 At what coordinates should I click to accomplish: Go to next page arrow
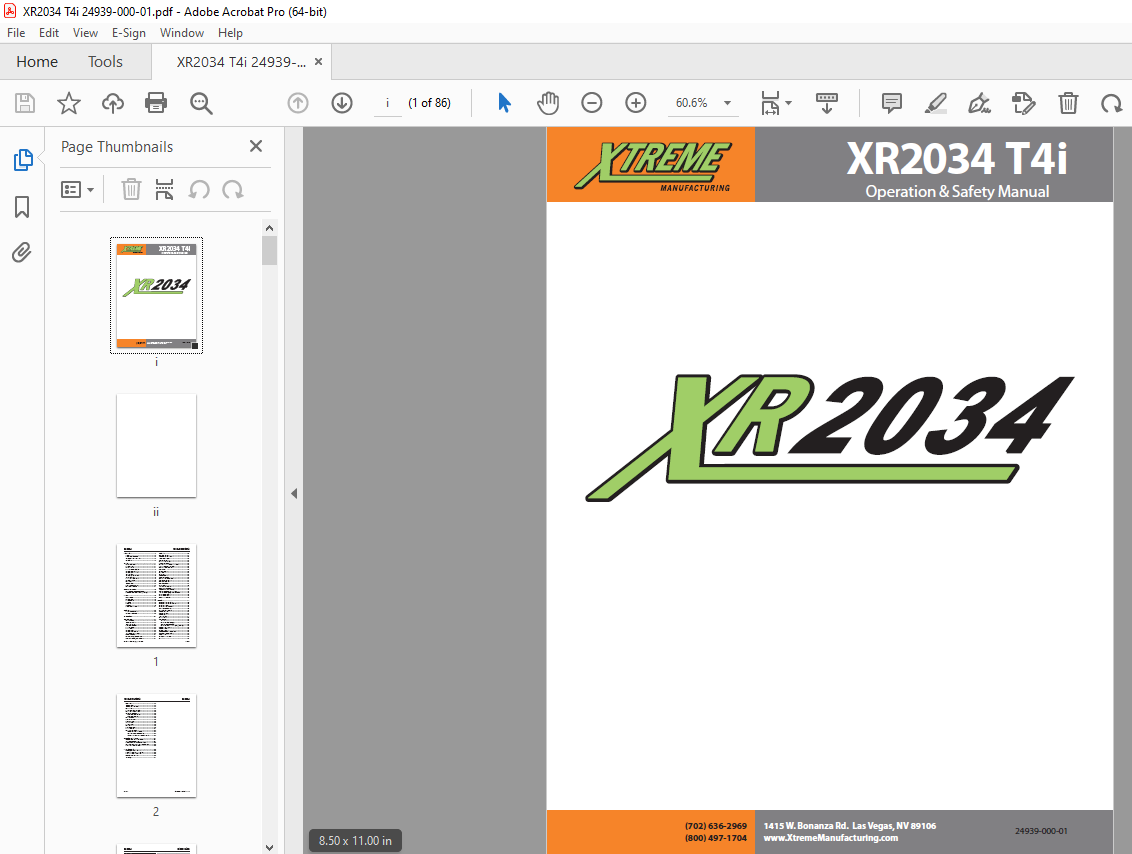pos(341,103)
